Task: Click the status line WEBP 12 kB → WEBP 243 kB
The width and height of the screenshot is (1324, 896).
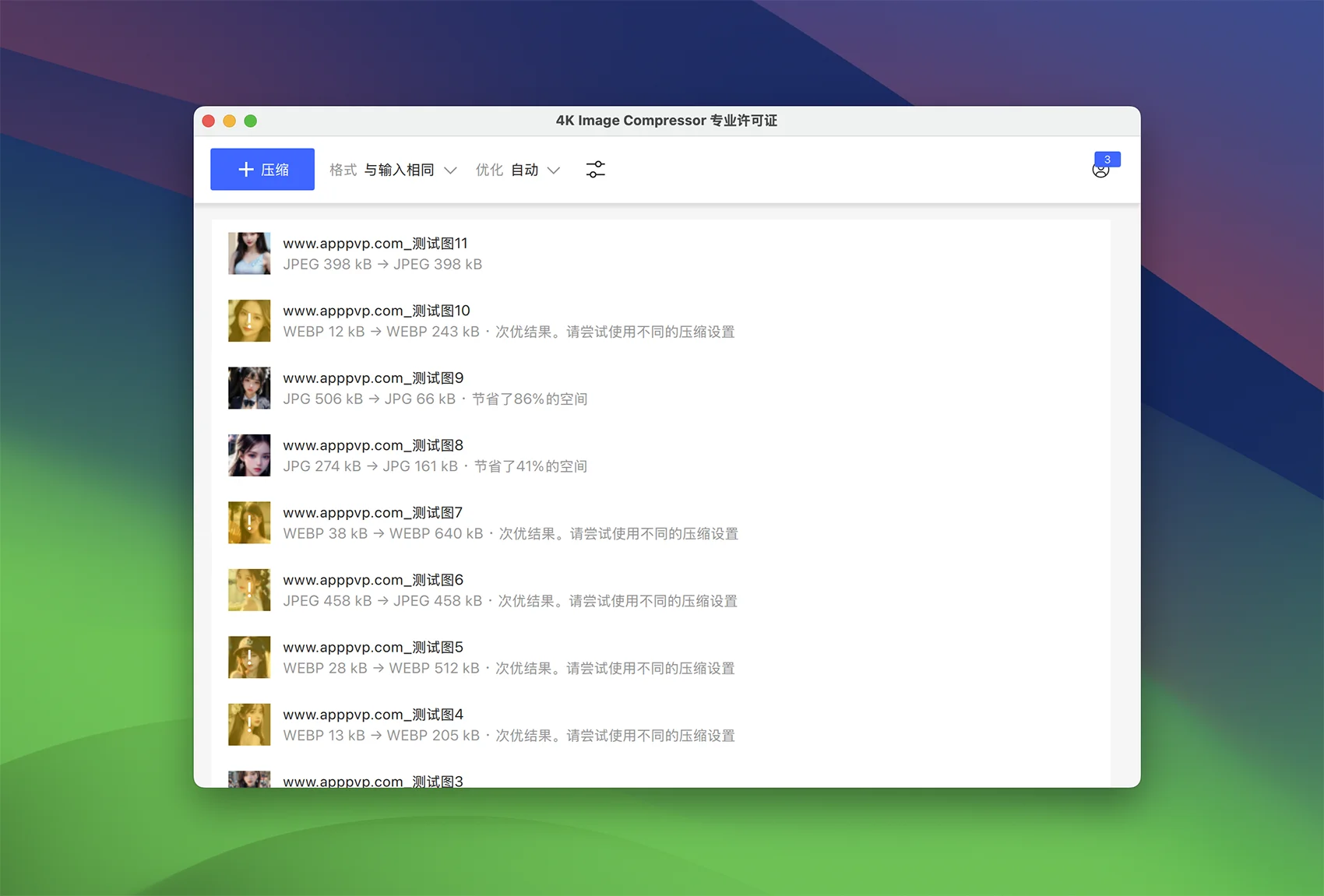Action: 509,332
